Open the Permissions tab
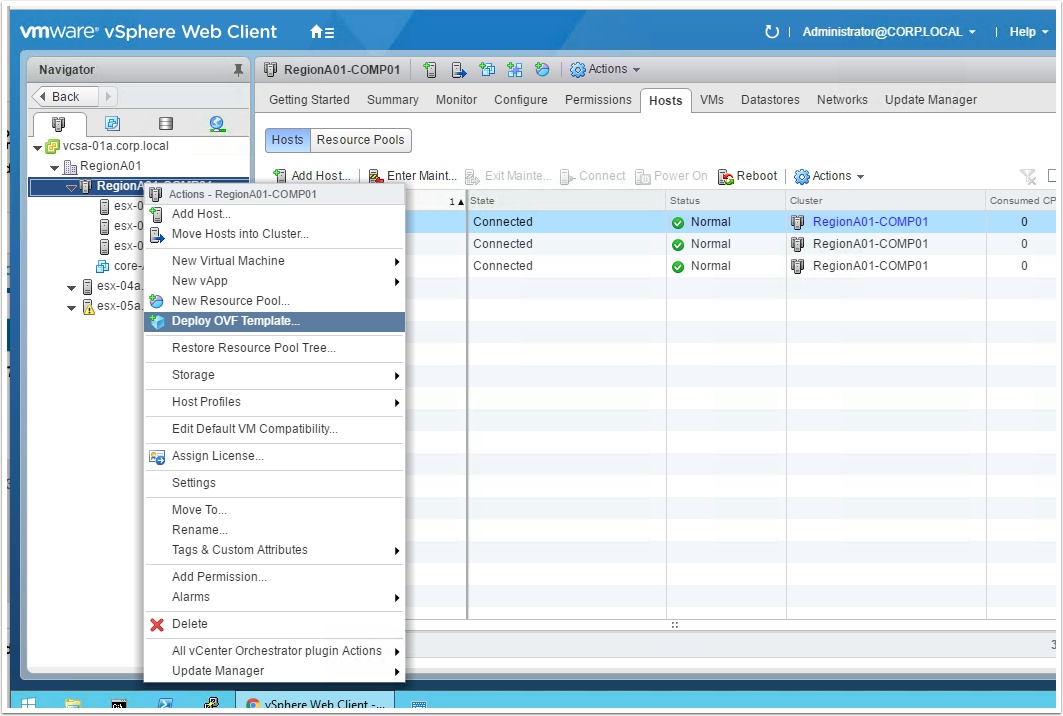The image size is (1063, 716). [598, 100]
